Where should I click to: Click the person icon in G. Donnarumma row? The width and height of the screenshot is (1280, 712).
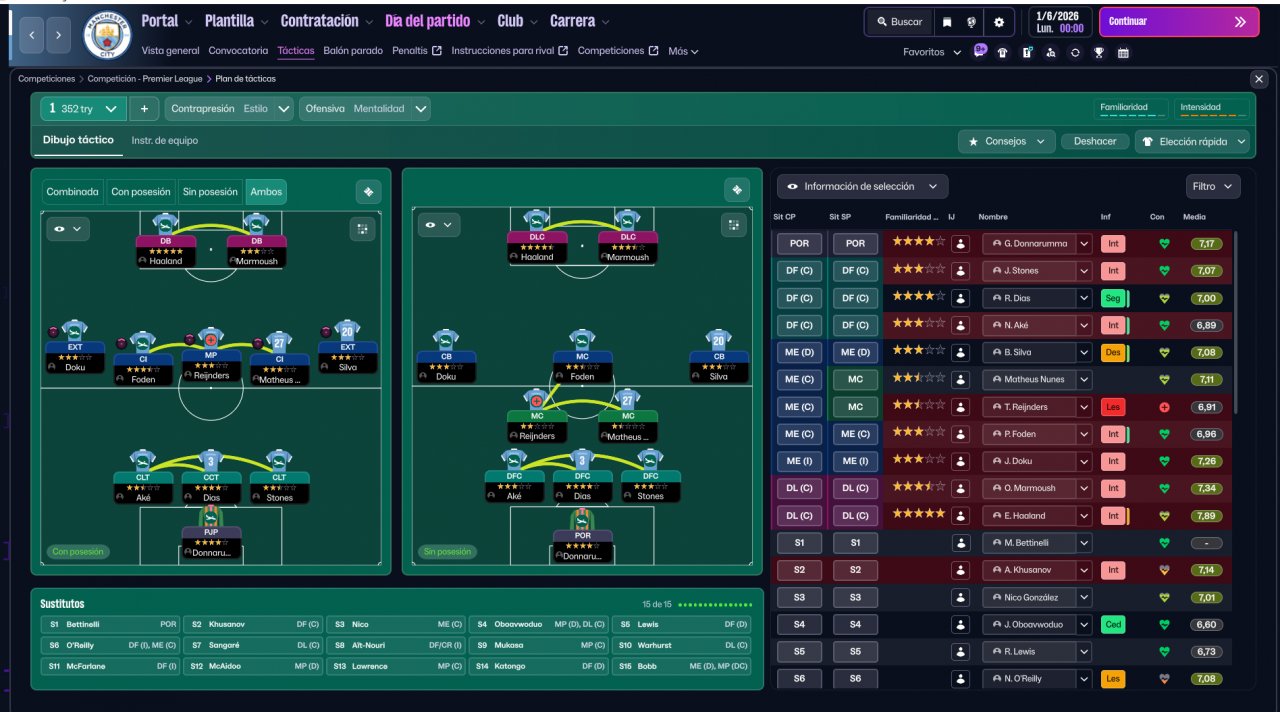962,243
